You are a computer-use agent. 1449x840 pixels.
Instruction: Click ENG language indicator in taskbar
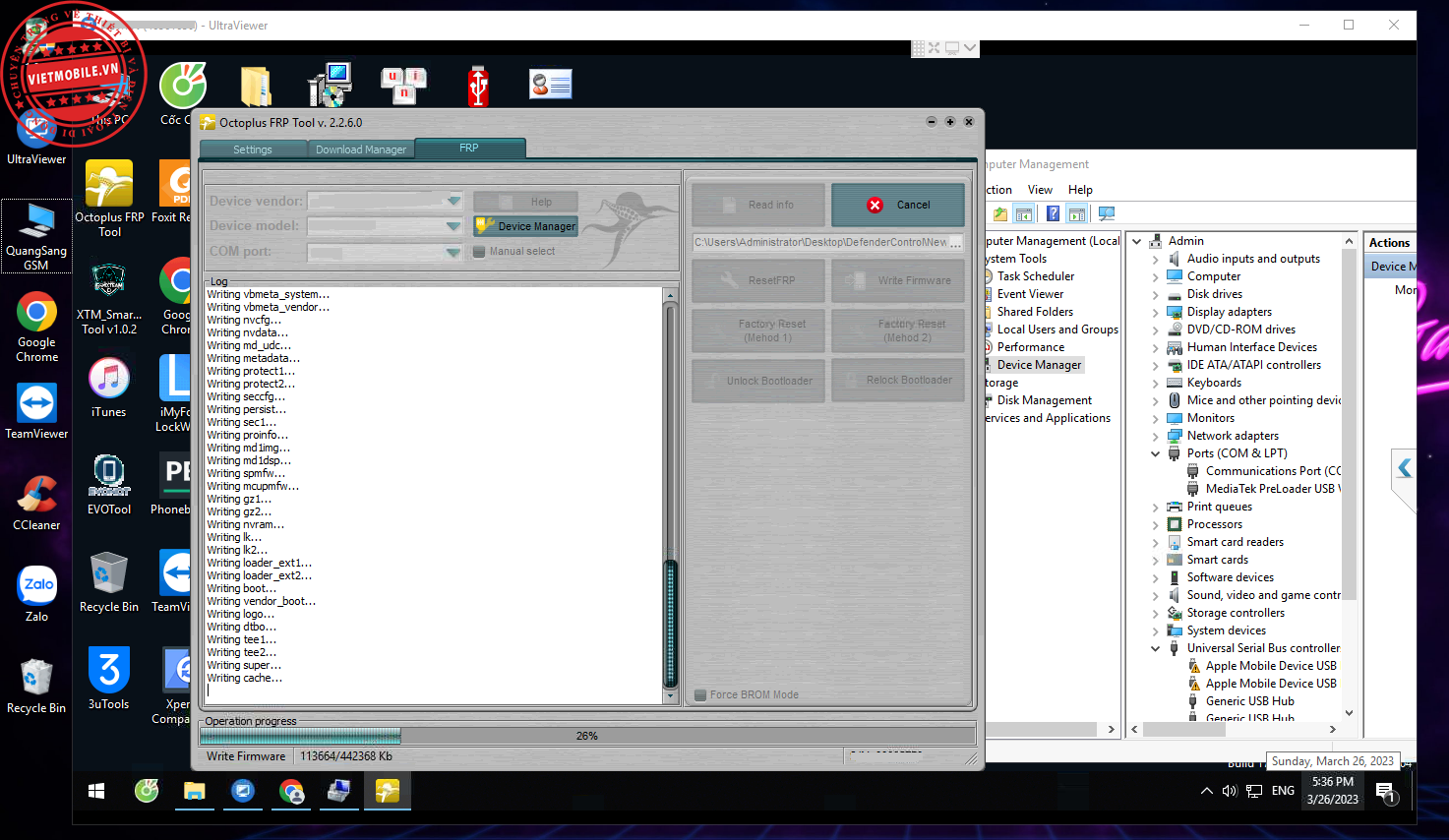[1283, 791]
